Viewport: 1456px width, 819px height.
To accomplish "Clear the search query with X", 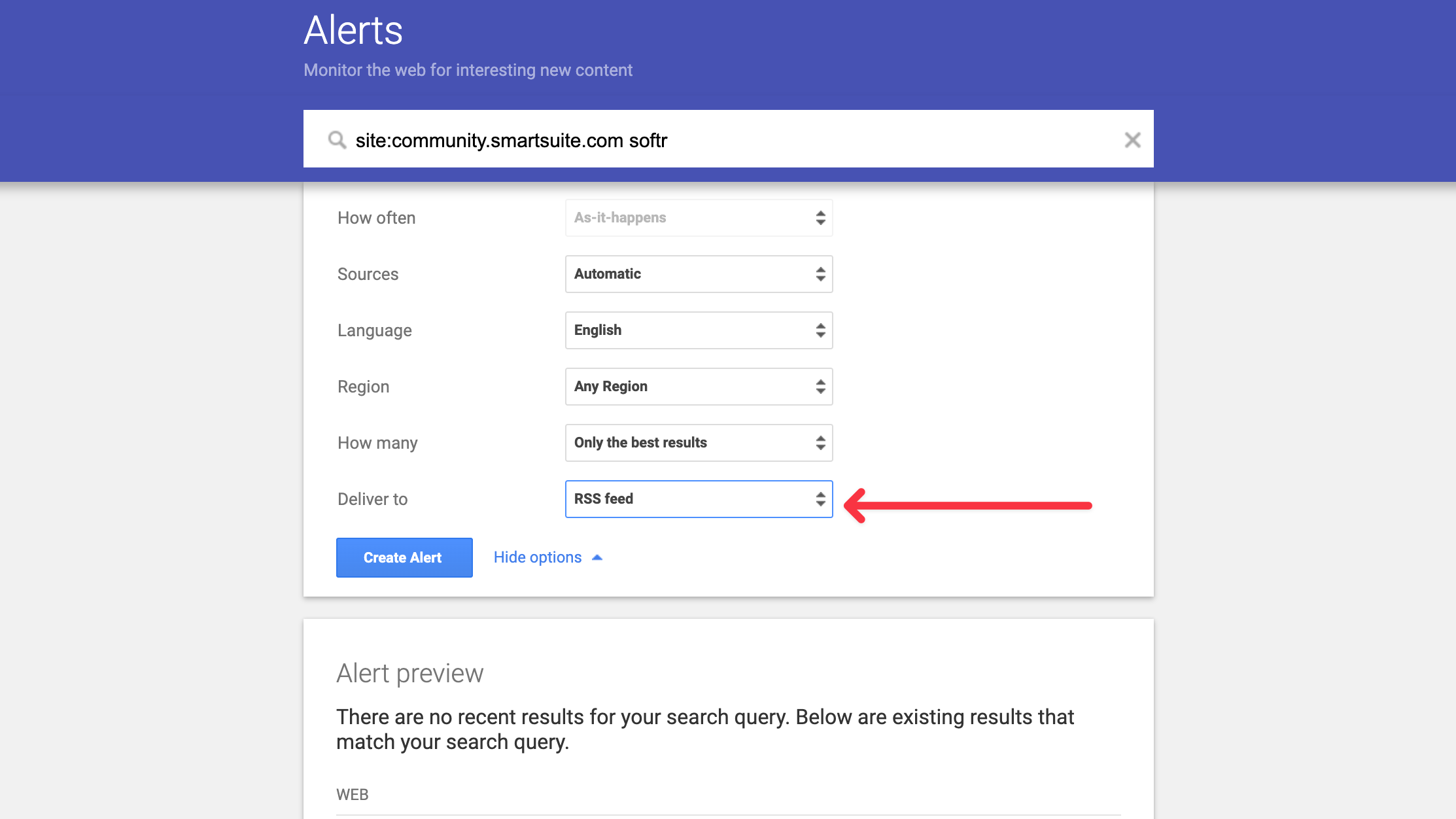I will coord(1132,140).
